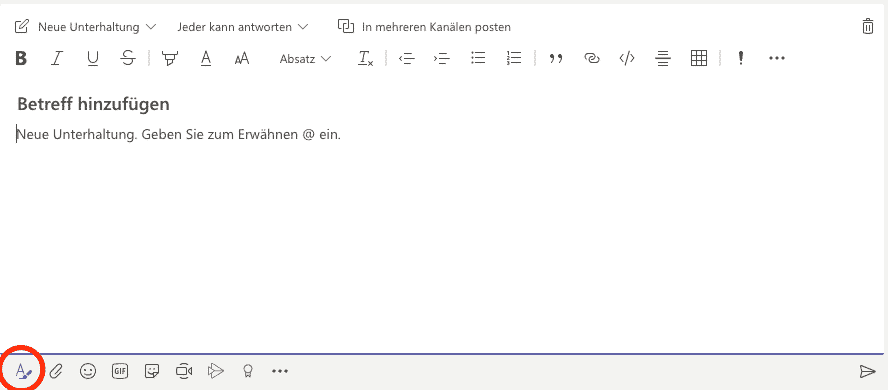Image resolution: width=888 pixels, height=390 pixels.
Task: Insert a table
Action: pos(699,58)
